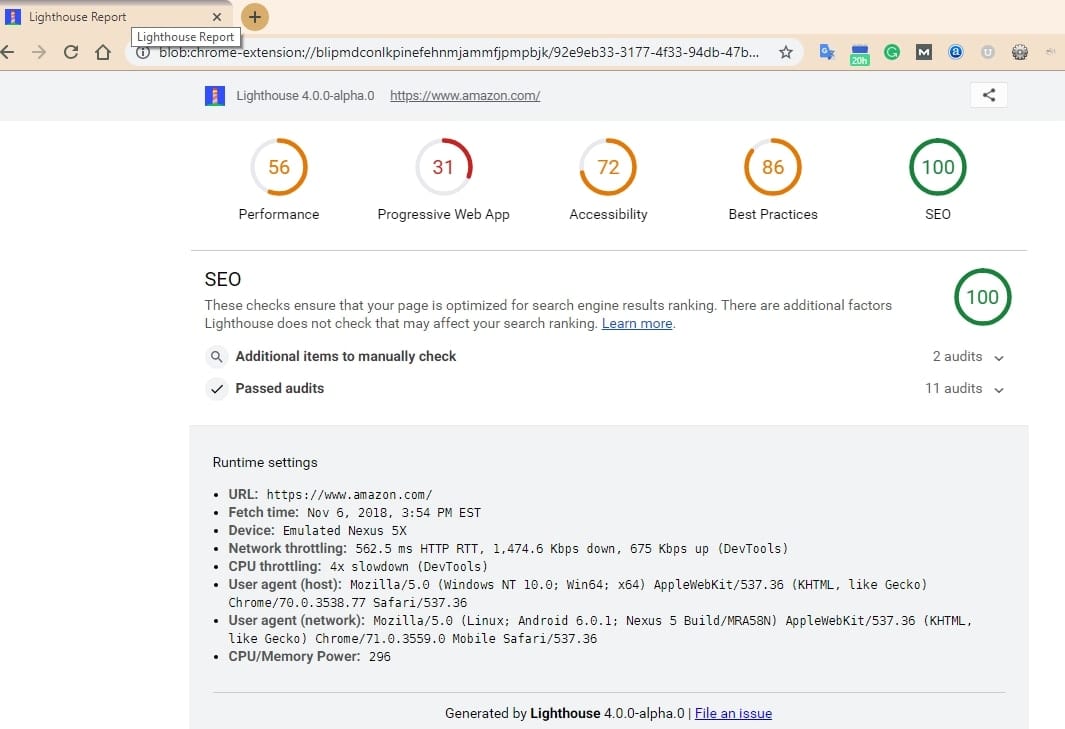Click the Google Translate extension icon
Viewport: 1065px width, 729px height.
click(827, 51)
